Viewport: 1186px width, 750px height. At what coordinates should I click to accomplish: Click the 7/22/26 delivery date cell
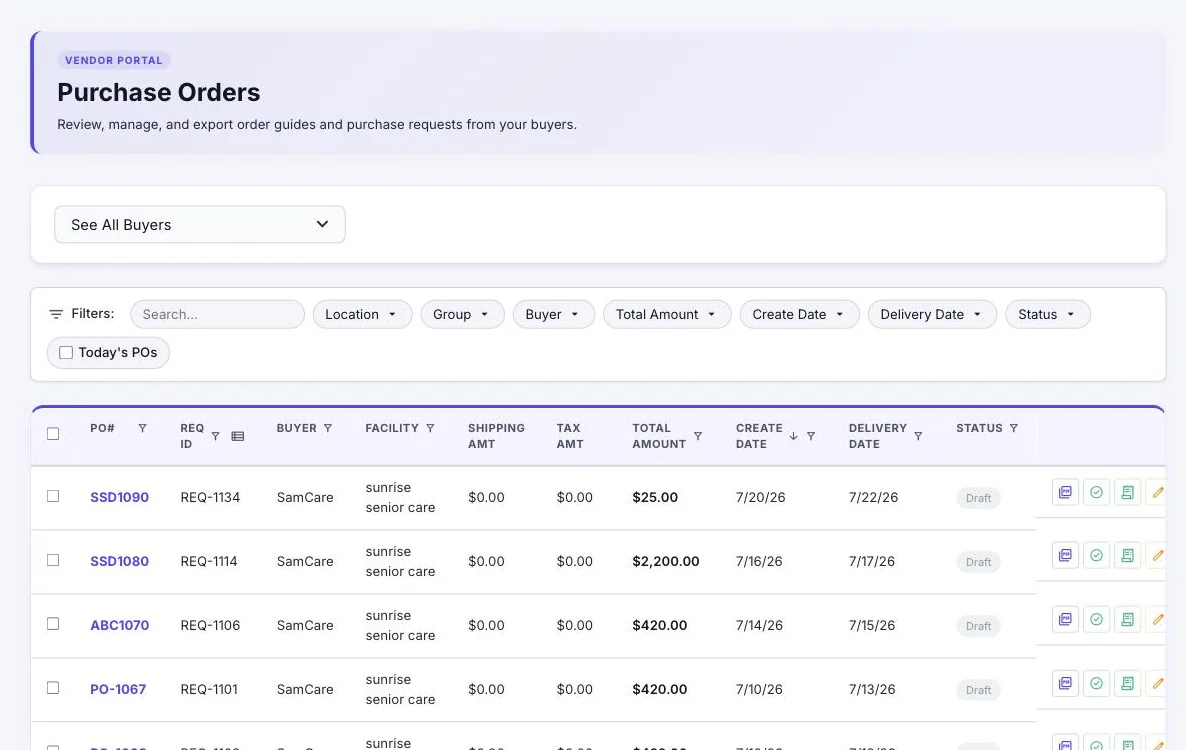tap(873, 497)
